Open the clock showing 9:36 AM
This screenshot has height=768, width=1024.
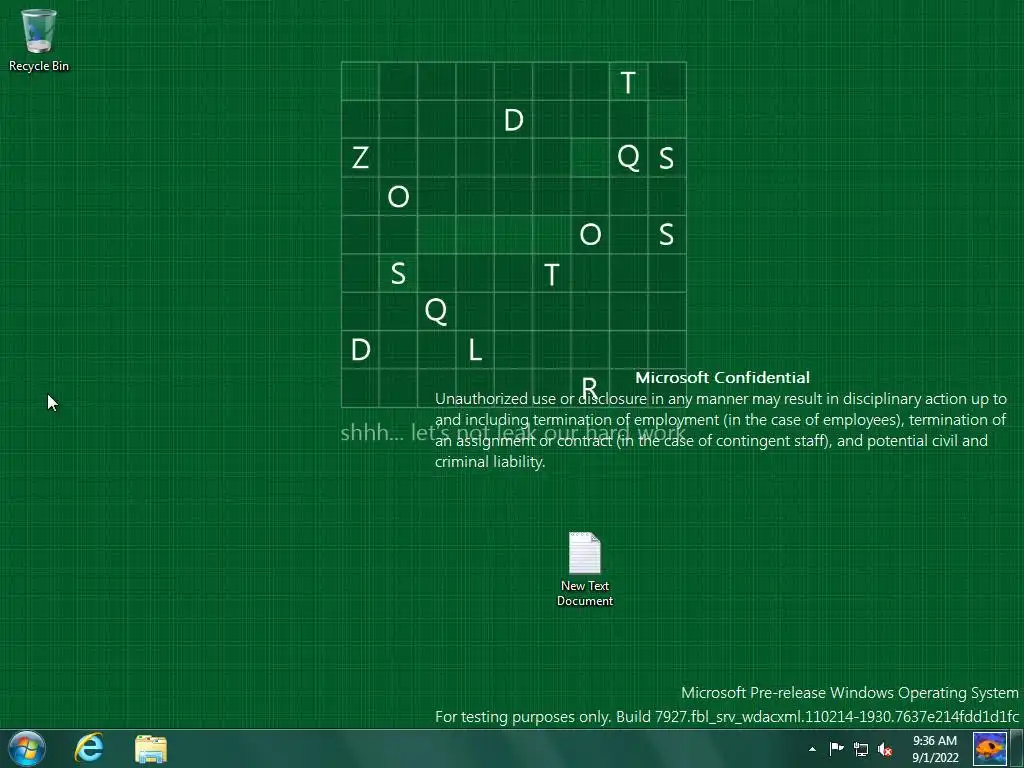click(935, 749)
